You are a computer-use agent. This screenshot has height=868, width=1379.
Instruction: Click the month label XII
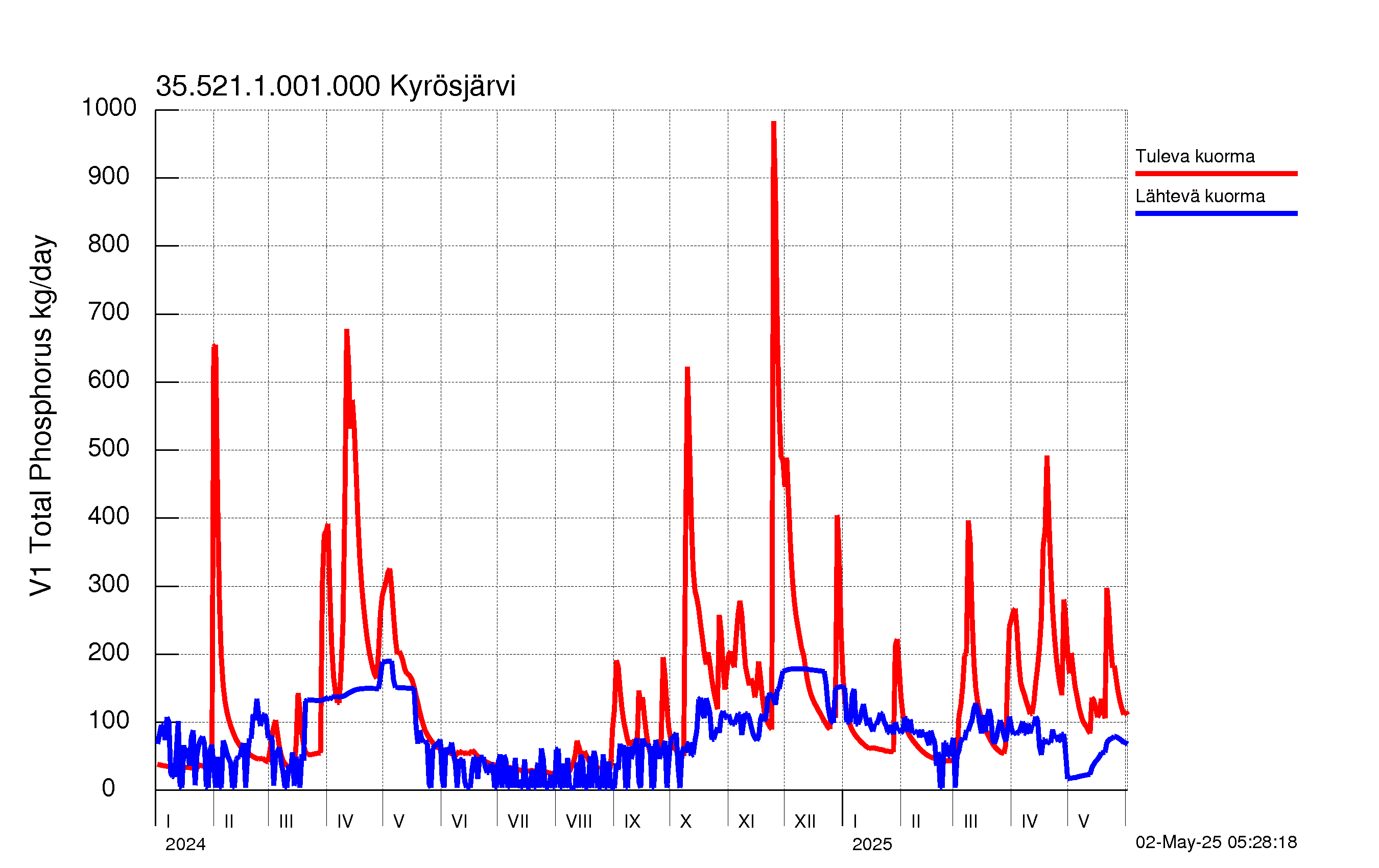[805, 822]
